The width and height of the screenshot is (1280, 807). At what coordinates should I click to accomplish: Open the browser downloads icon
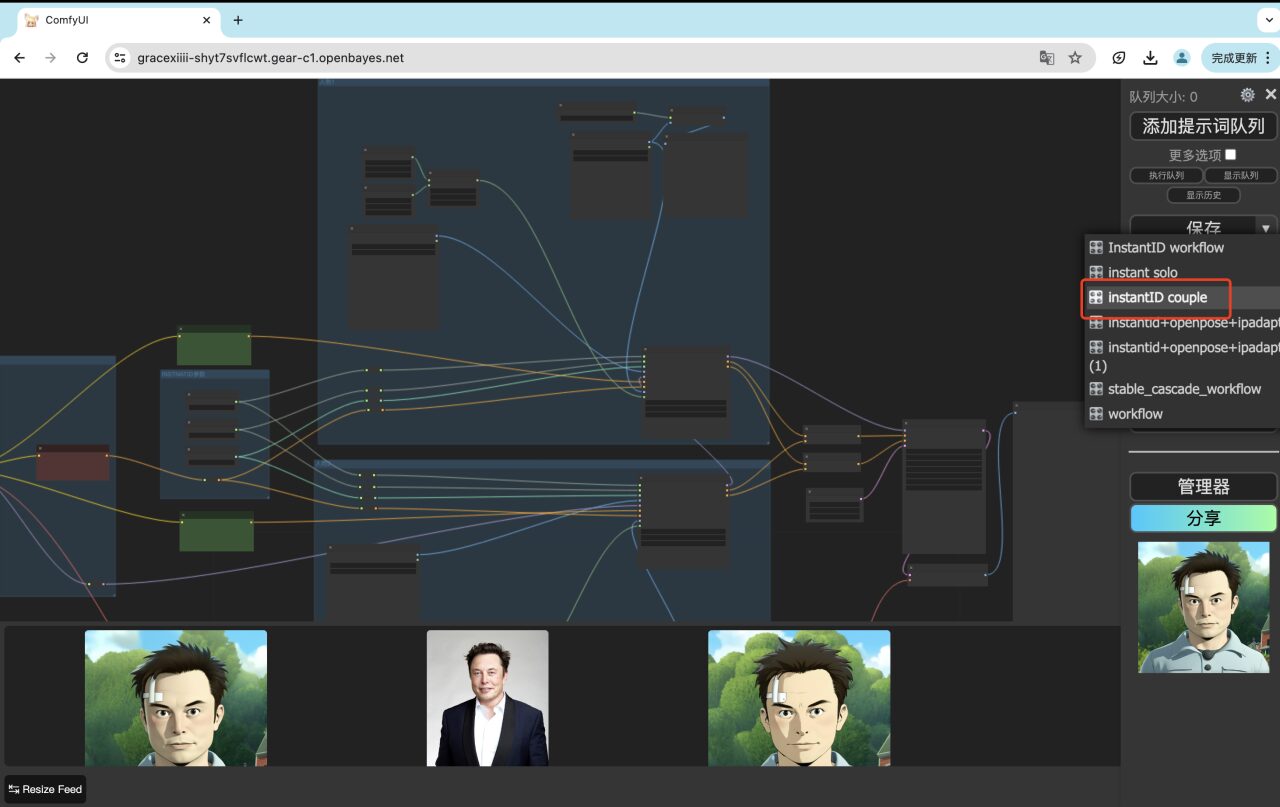(1150, 58)
